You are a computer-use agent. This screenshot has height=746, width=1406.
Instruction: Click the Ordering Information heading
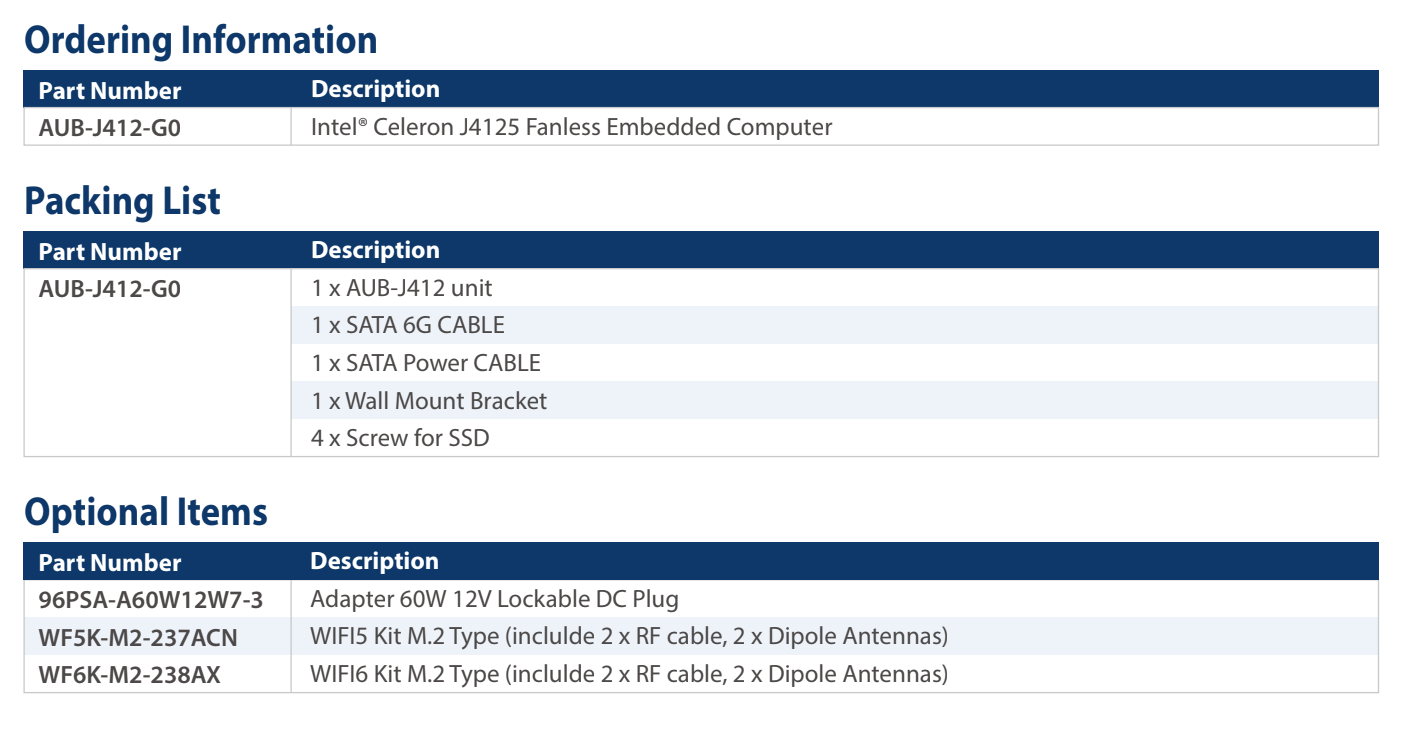click(201, 40)
